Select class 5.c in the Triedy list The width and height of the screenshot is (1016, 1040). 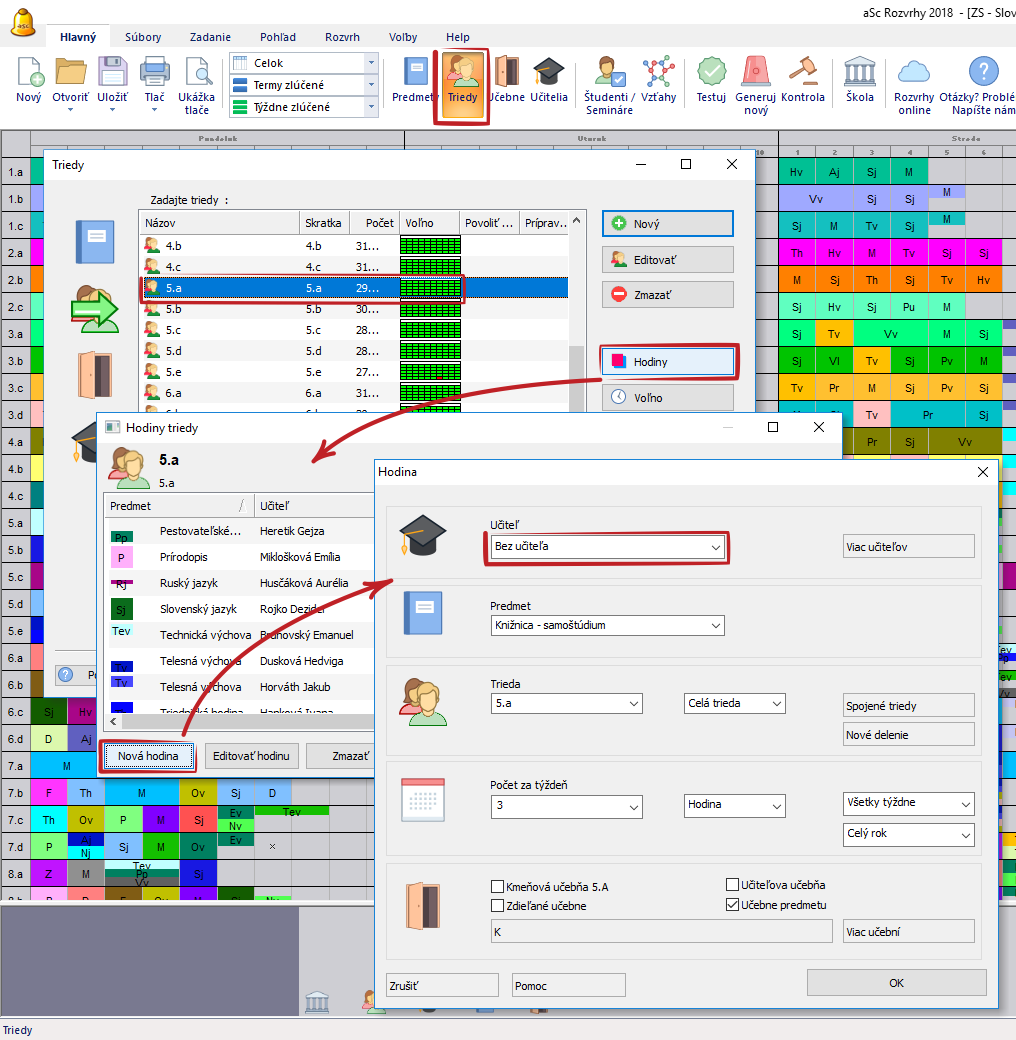(x=174, y=330)
